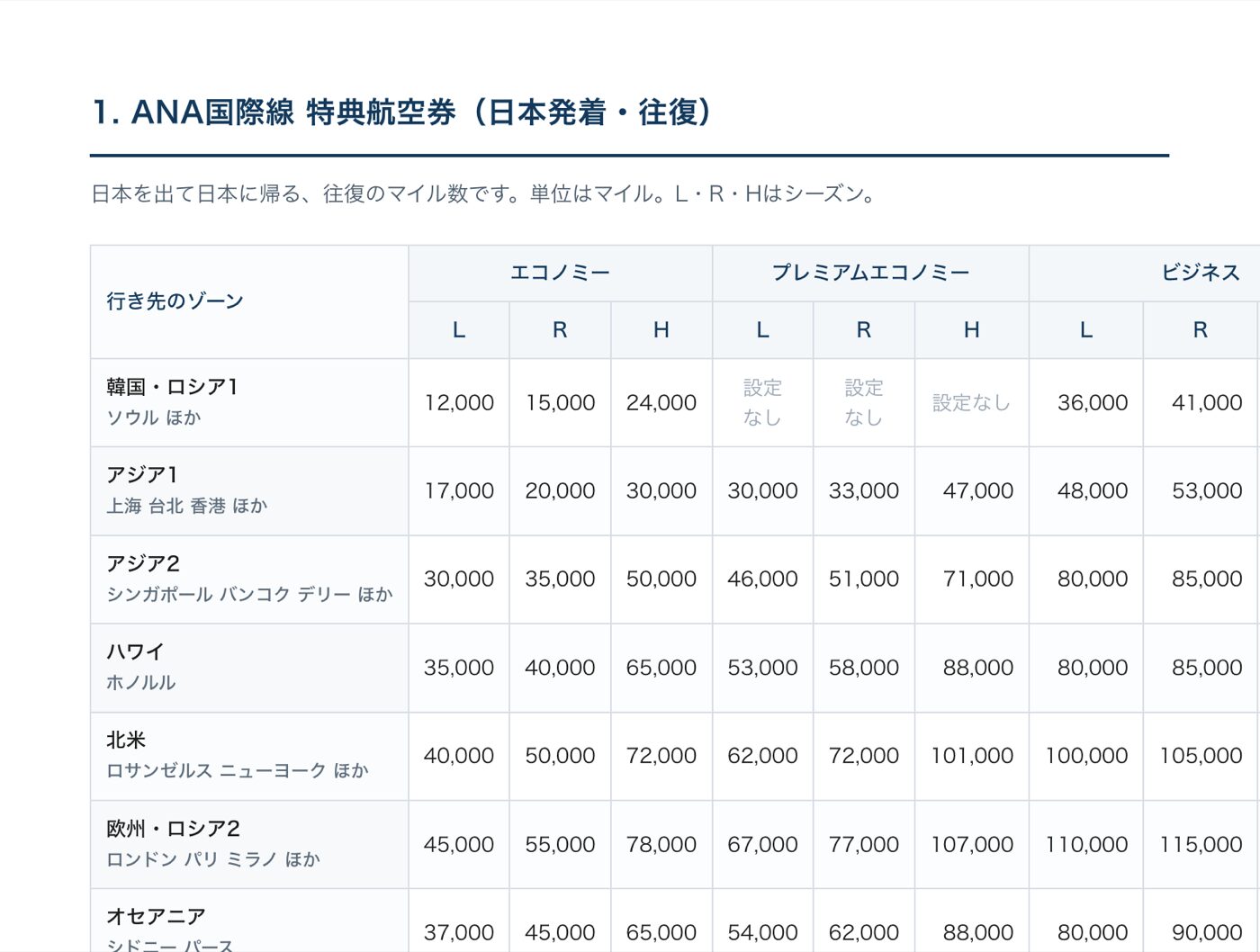Select the 'H' sub-header under エコノミー
The height and width of the screenshot is (952, 1260).
click(x=661, y=330)
